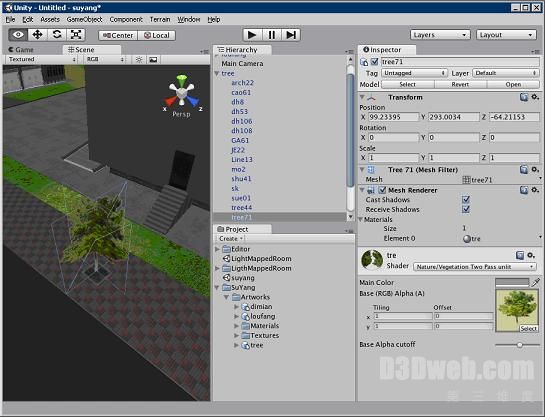Open the File menu
This screenshot has width=545, height=417.
tap(10, 19)
